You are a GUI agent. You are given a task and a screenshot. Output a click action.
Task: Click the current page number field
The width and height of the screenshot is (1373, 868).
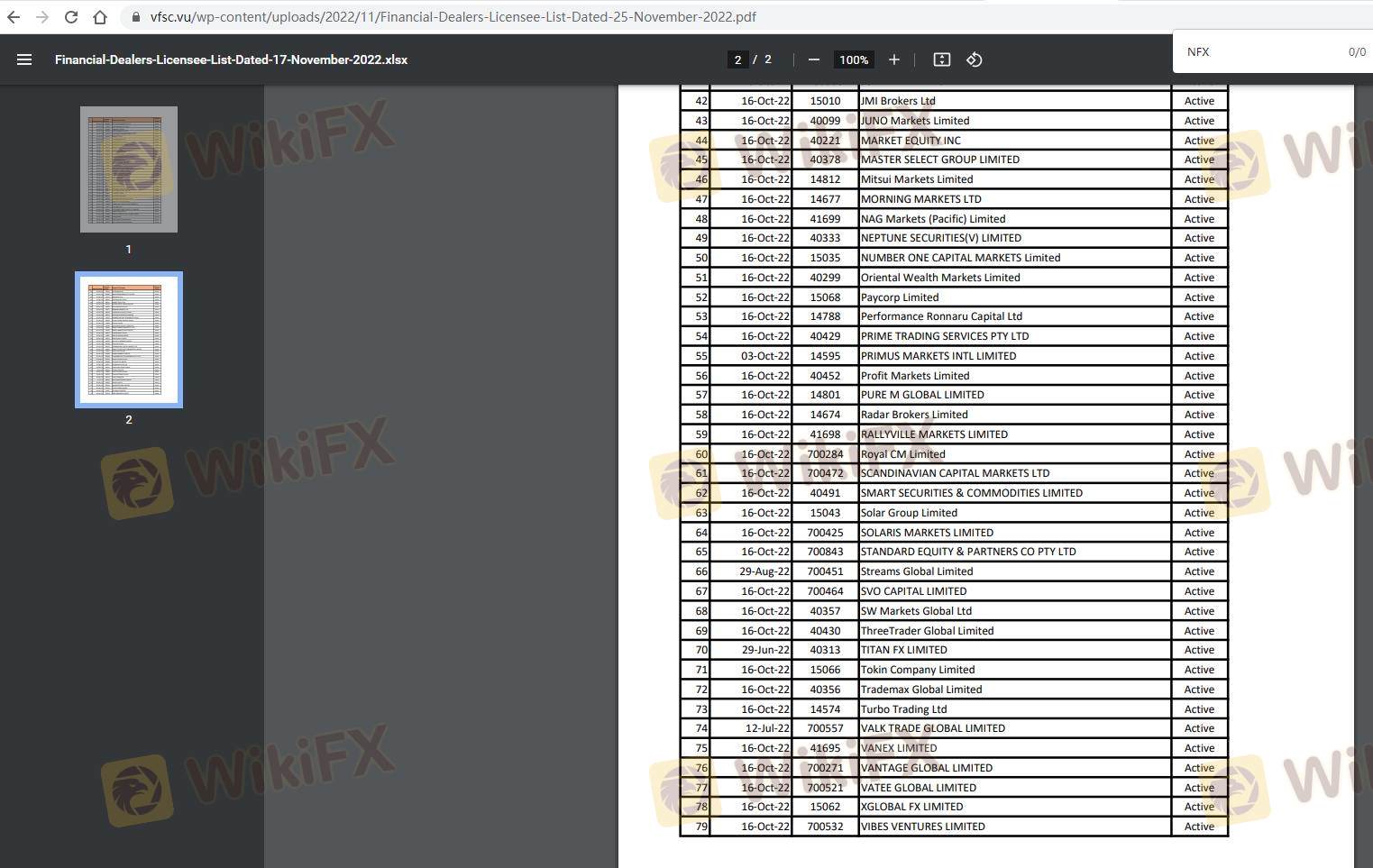[737, 59]
